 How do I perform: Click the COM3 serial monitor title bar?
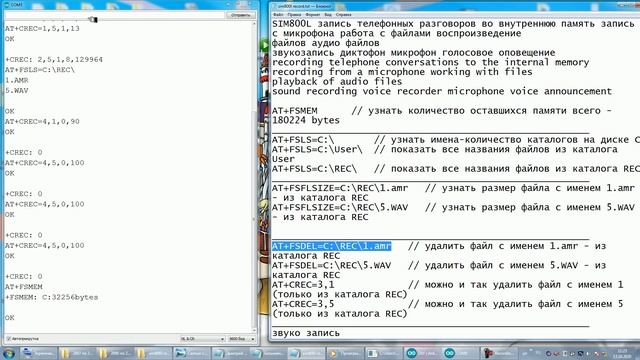tap(114, 4)
